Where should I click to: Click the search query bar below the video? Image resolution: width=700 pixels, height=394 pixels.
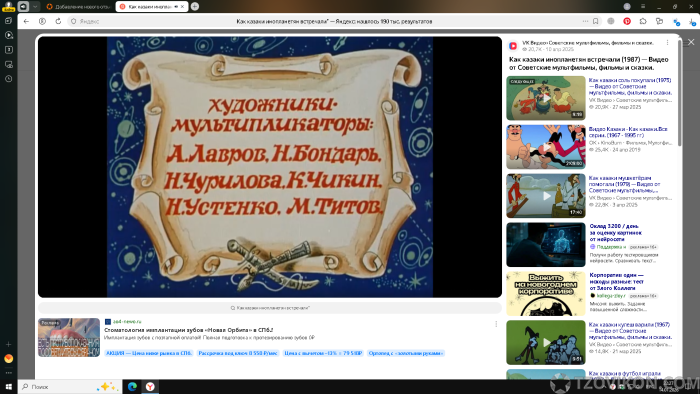point(270,308)
